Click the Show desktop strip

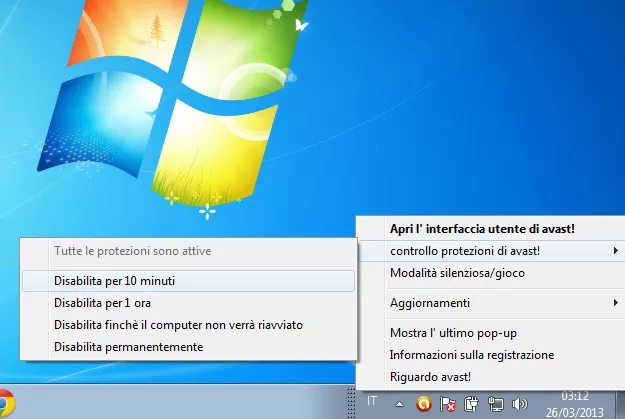620,404
